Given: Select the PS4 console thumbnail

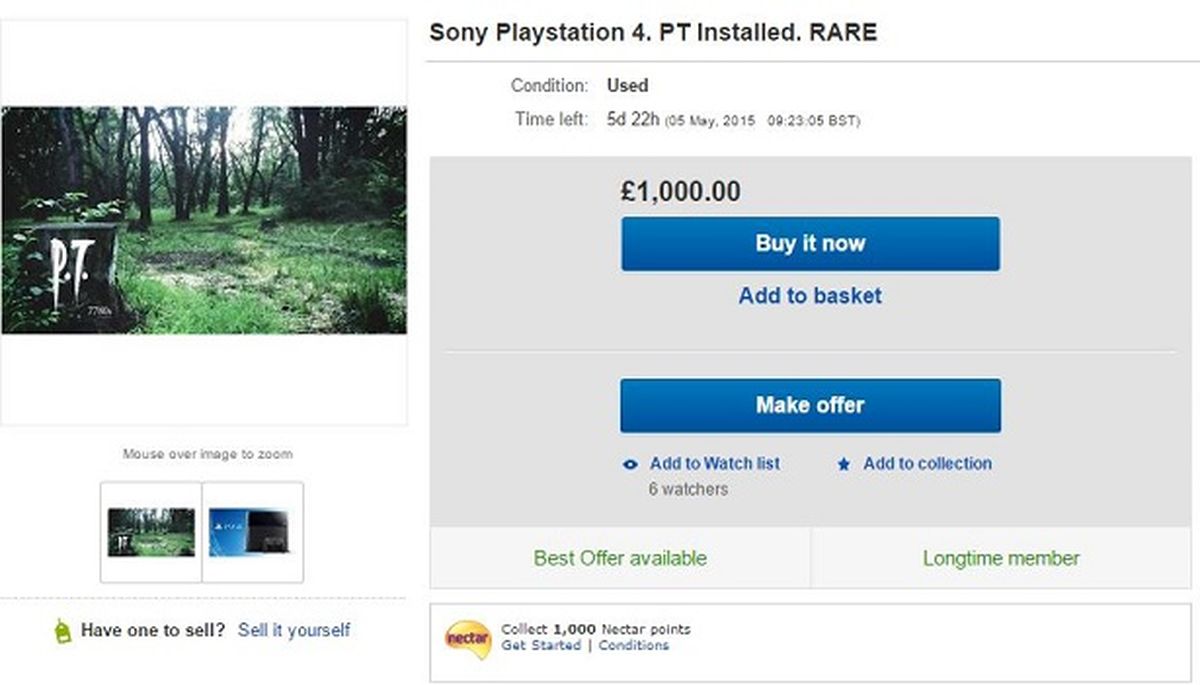Looking at the screenshot, I should coord(253,531).
